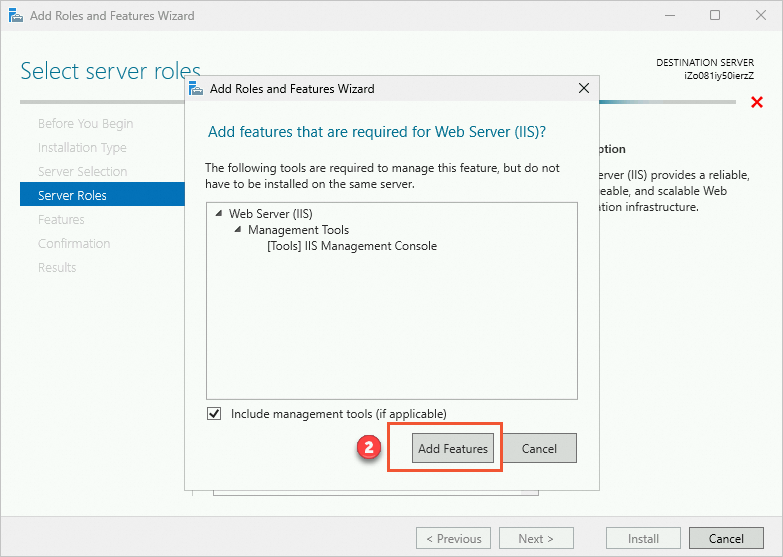Click the inner dialog wizard icon
The width and height of the screenshot is (783, 557).
coord(196,88)
